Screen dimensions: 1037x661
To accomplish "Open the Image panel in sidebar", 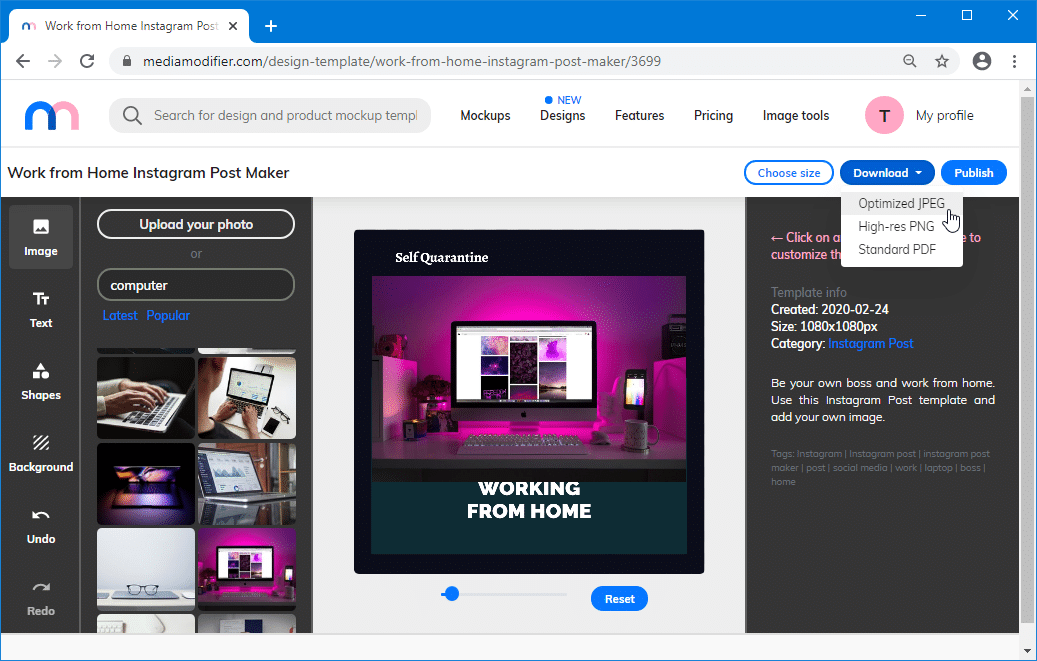I will (x=41, y=237).
